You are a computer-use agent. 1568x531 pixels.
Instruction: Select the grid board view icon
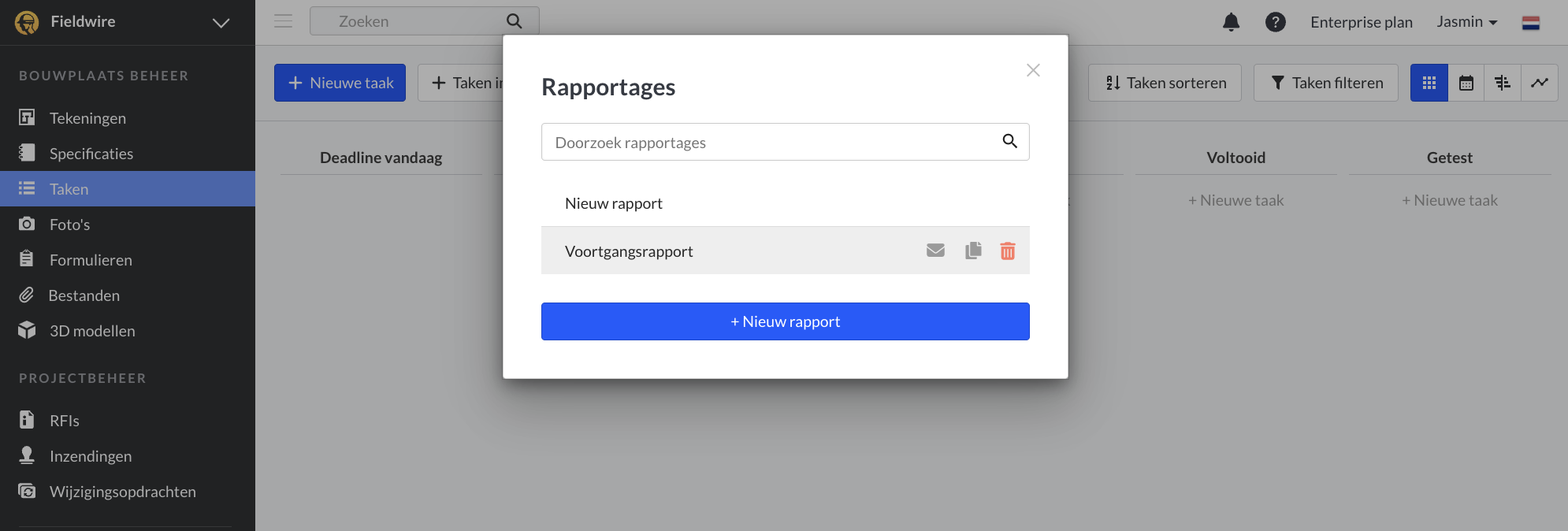pyautogui.click(x=1429, y=83)
